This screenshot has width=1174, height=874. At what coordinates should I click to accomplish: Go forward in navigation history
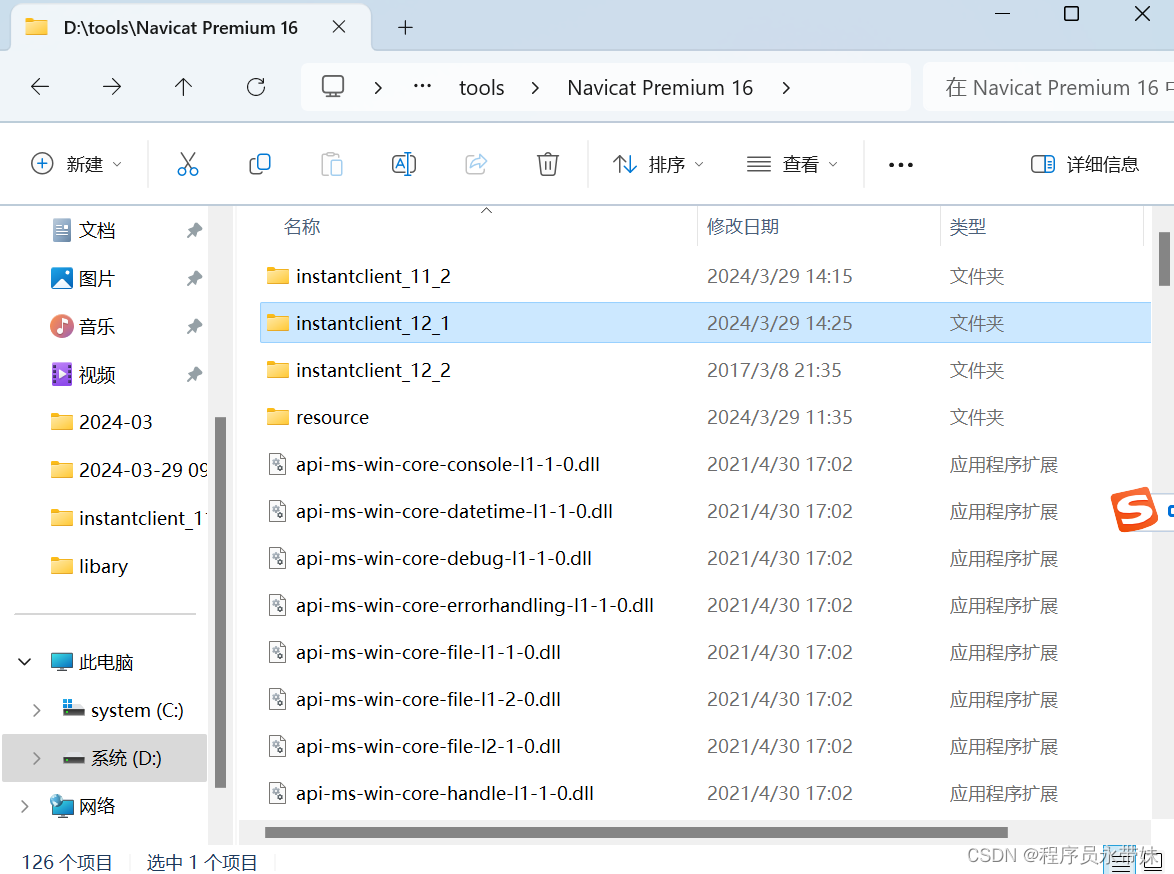click(x=112, y=87)
